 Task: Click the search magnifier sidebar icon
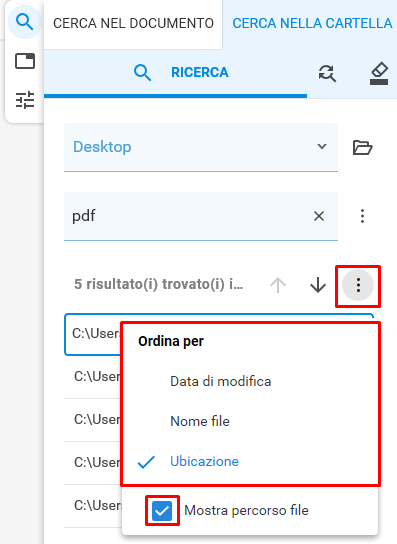click(x=25, y=23)
